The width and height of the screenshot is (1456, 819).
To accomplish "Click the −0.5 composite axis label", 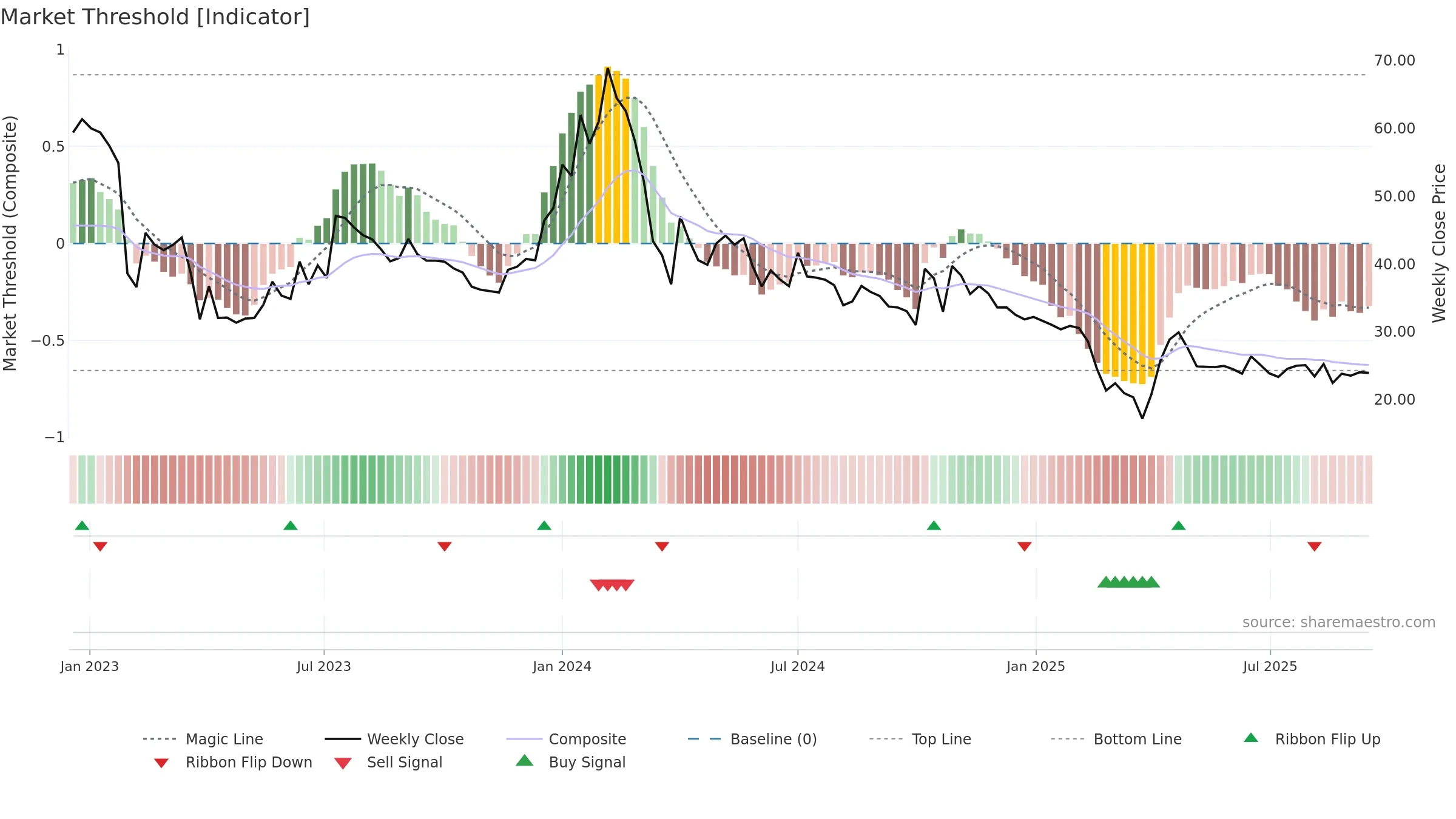I will (x=48, y=340).
